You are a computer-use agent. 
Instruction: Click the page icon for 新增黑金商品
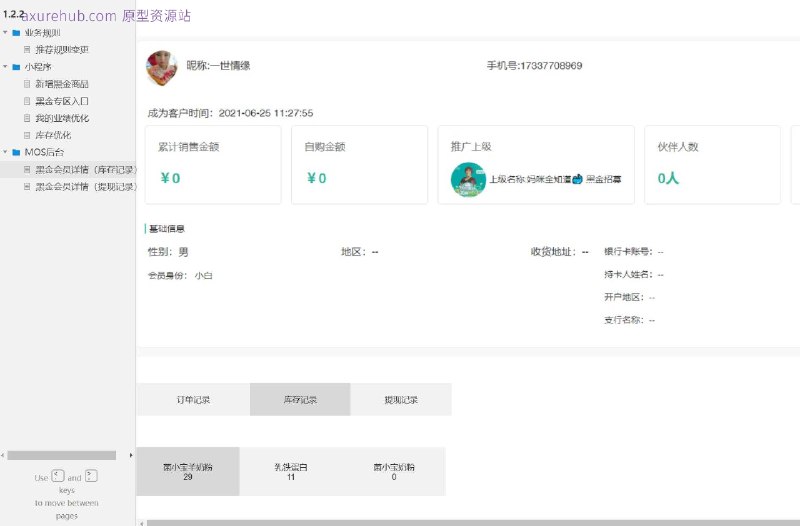pos(27,84)
